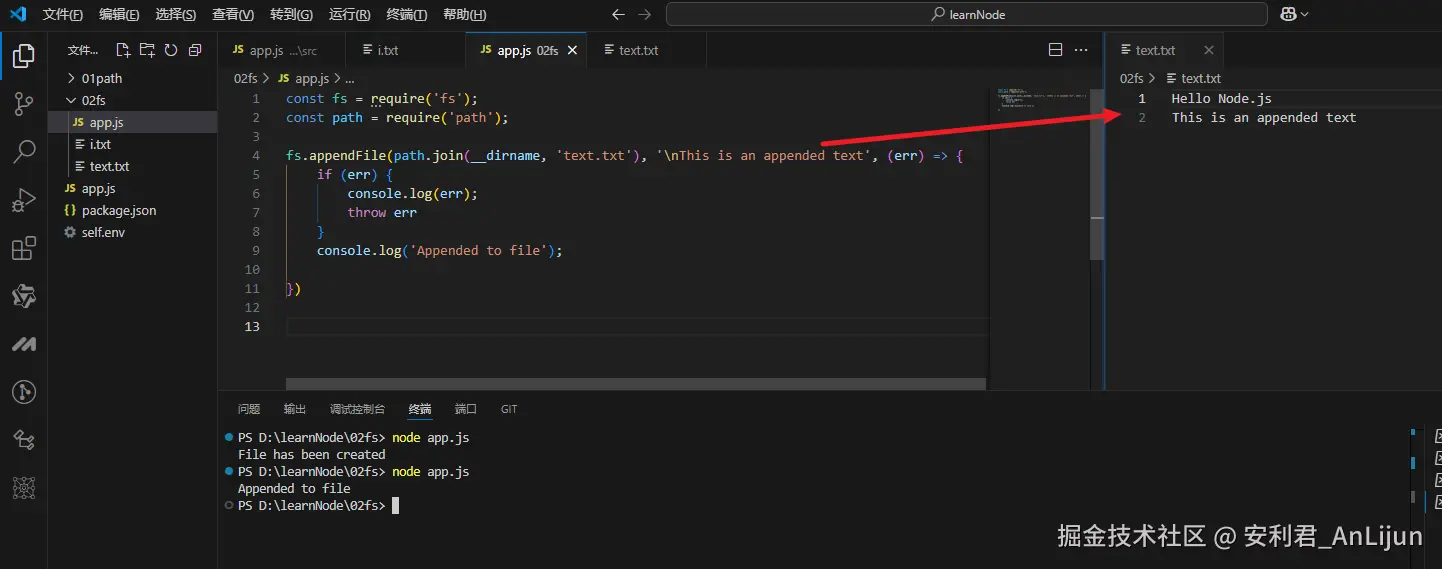Click the New Folder icon in Explorer

click(x=147, y=50)
